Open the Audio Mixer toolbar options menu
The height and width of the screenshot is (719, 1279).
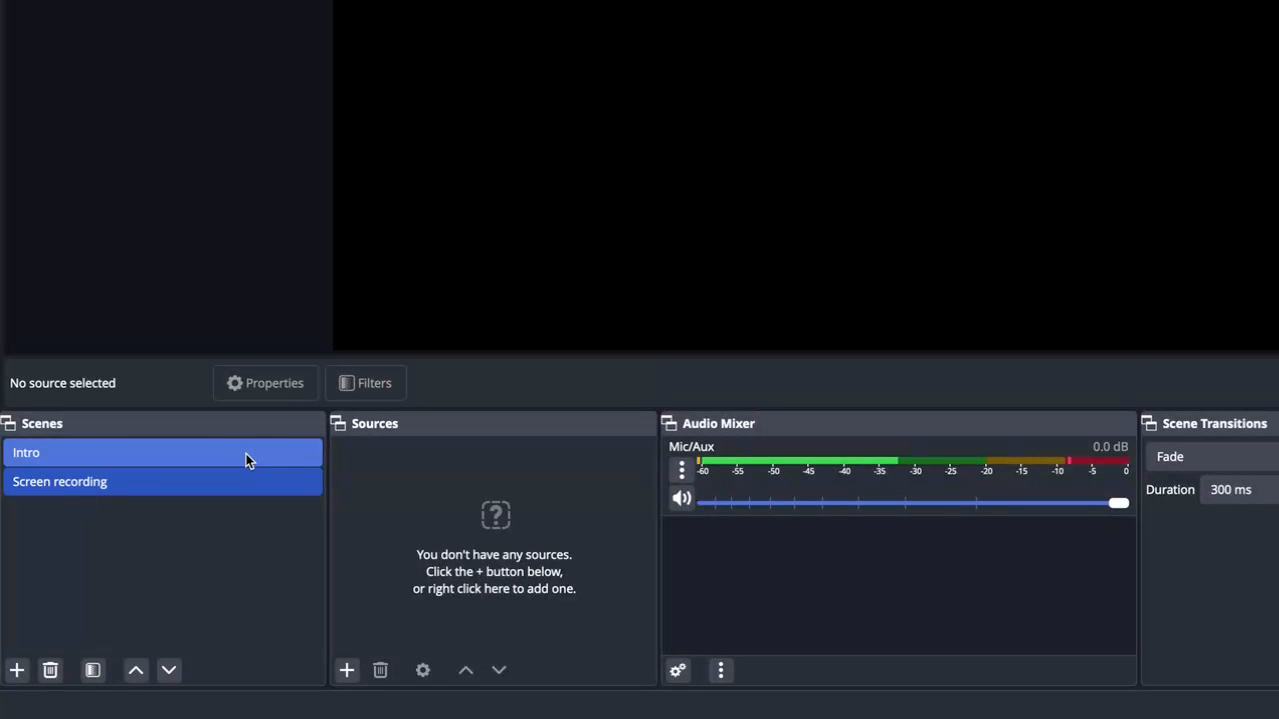[x=721, y=670]
